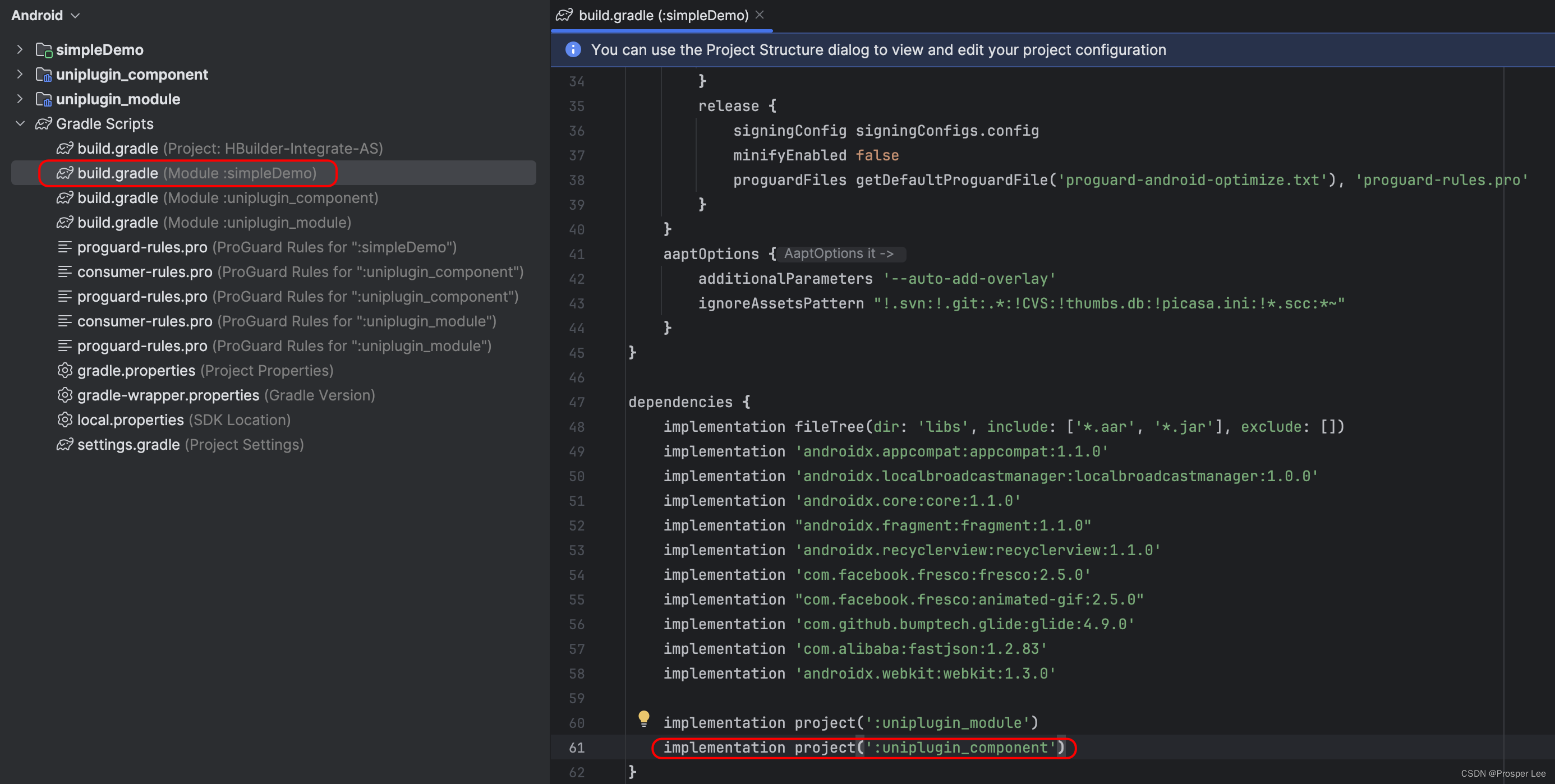This screenshot has height=784, width=1555.
Task: Click Gradle icon of uniplugin_component build.gradle
Action: coord(65,198)
